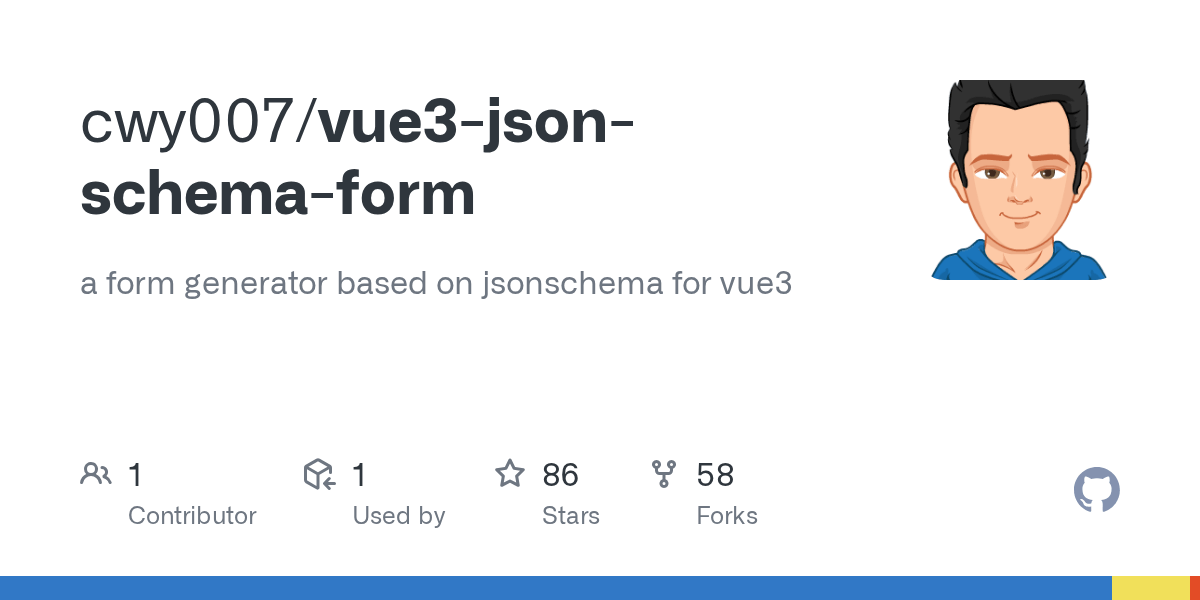Click the Forks label

(x=727, y=516)
